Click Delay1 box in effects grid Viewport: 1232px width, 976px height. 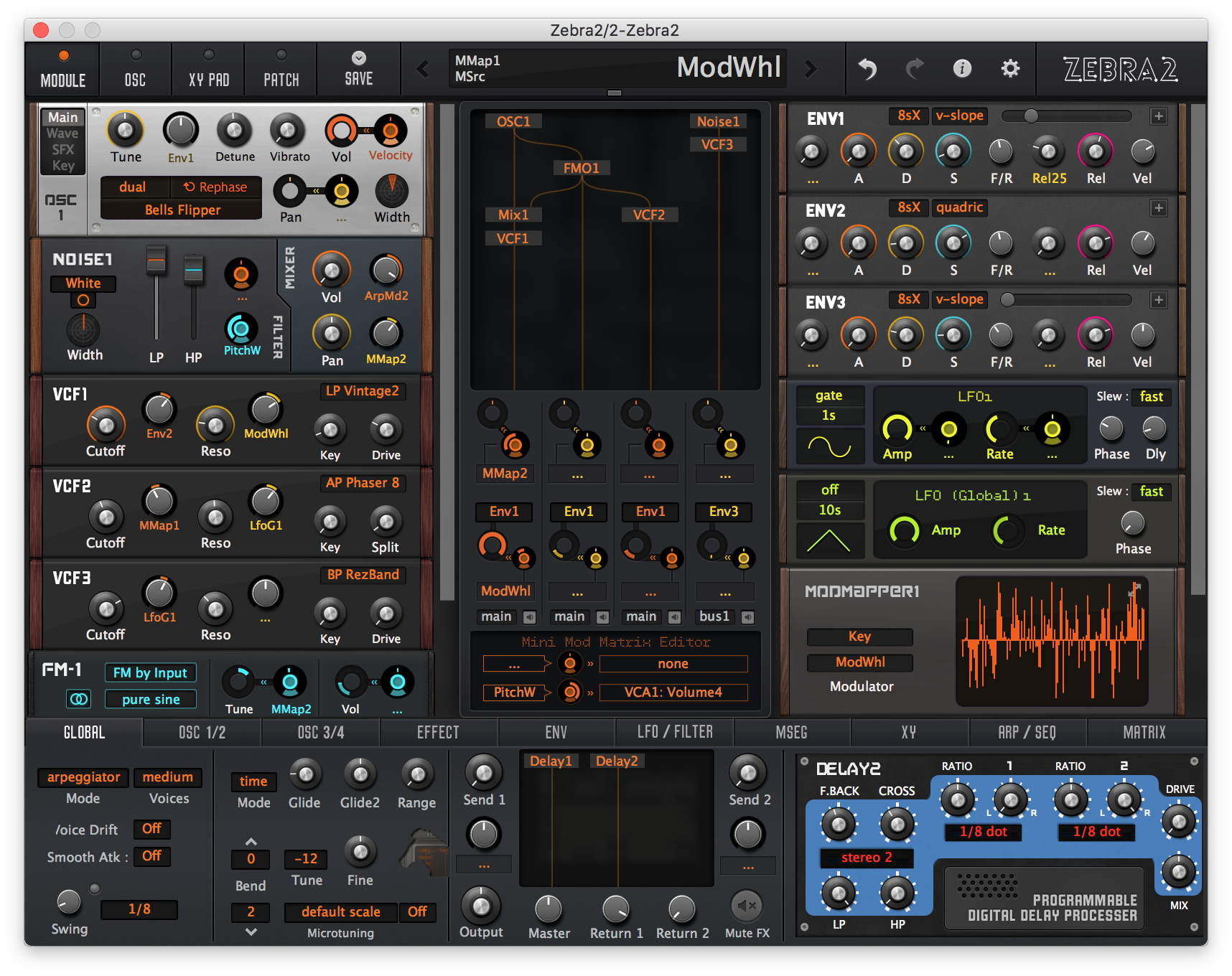[x=551, y=761]
